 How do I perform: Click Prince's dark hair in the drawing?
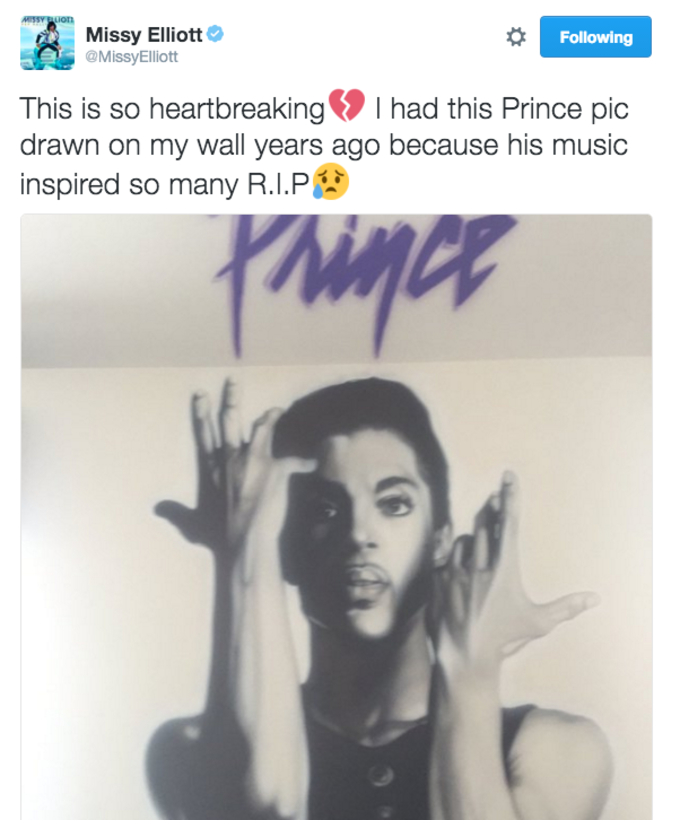361,413
